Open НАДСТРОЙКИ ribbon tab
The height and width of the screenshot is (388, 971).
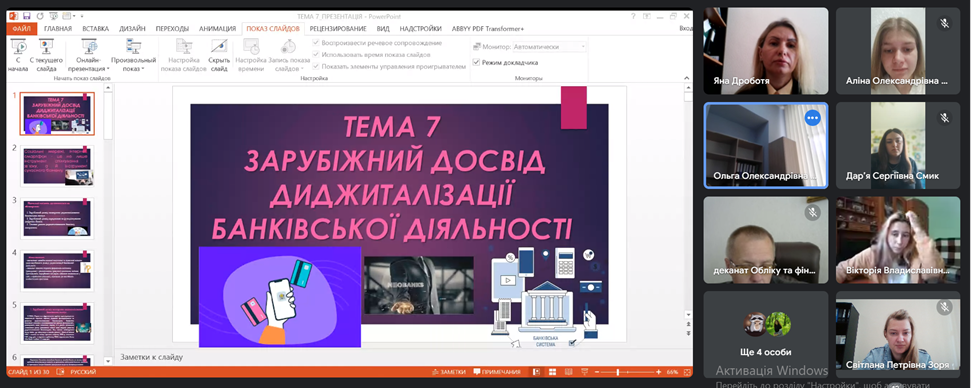420,28
